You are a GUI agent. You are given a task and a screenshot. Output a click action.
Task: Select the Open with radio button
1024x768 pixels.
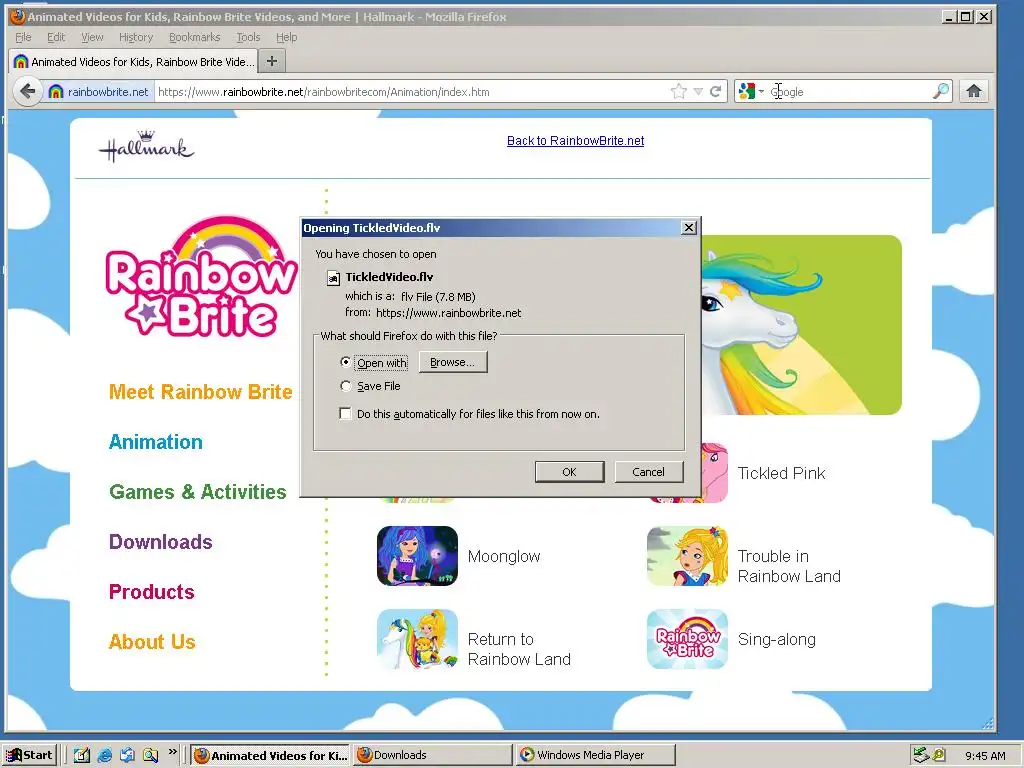345,362
